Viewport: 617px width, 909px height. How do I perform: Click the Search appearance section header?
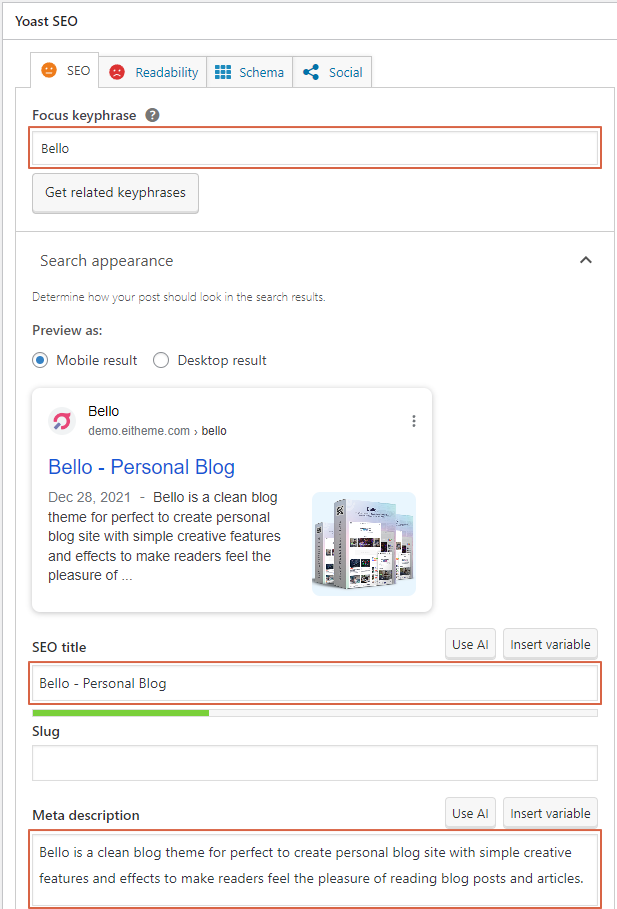(107, 260)
